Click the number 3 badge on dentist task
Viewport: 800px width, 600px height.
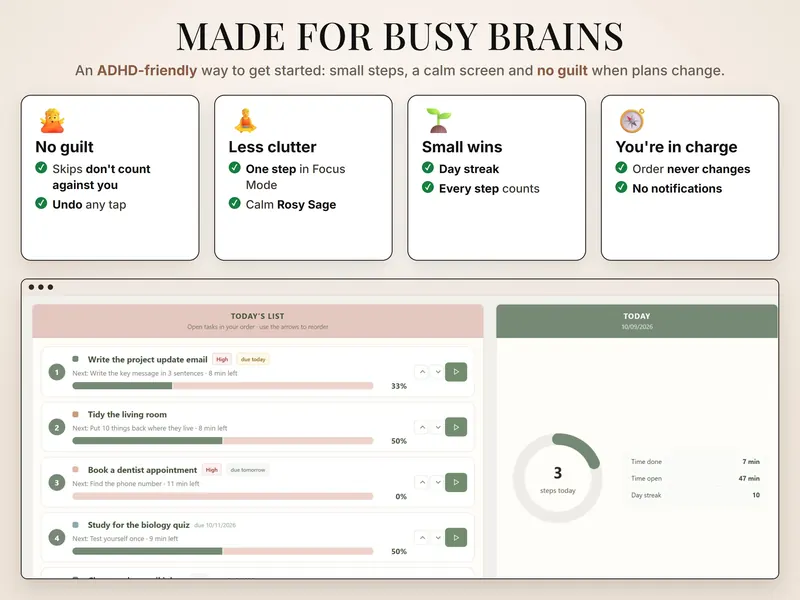pyautogui.click(x=57, y=483)
